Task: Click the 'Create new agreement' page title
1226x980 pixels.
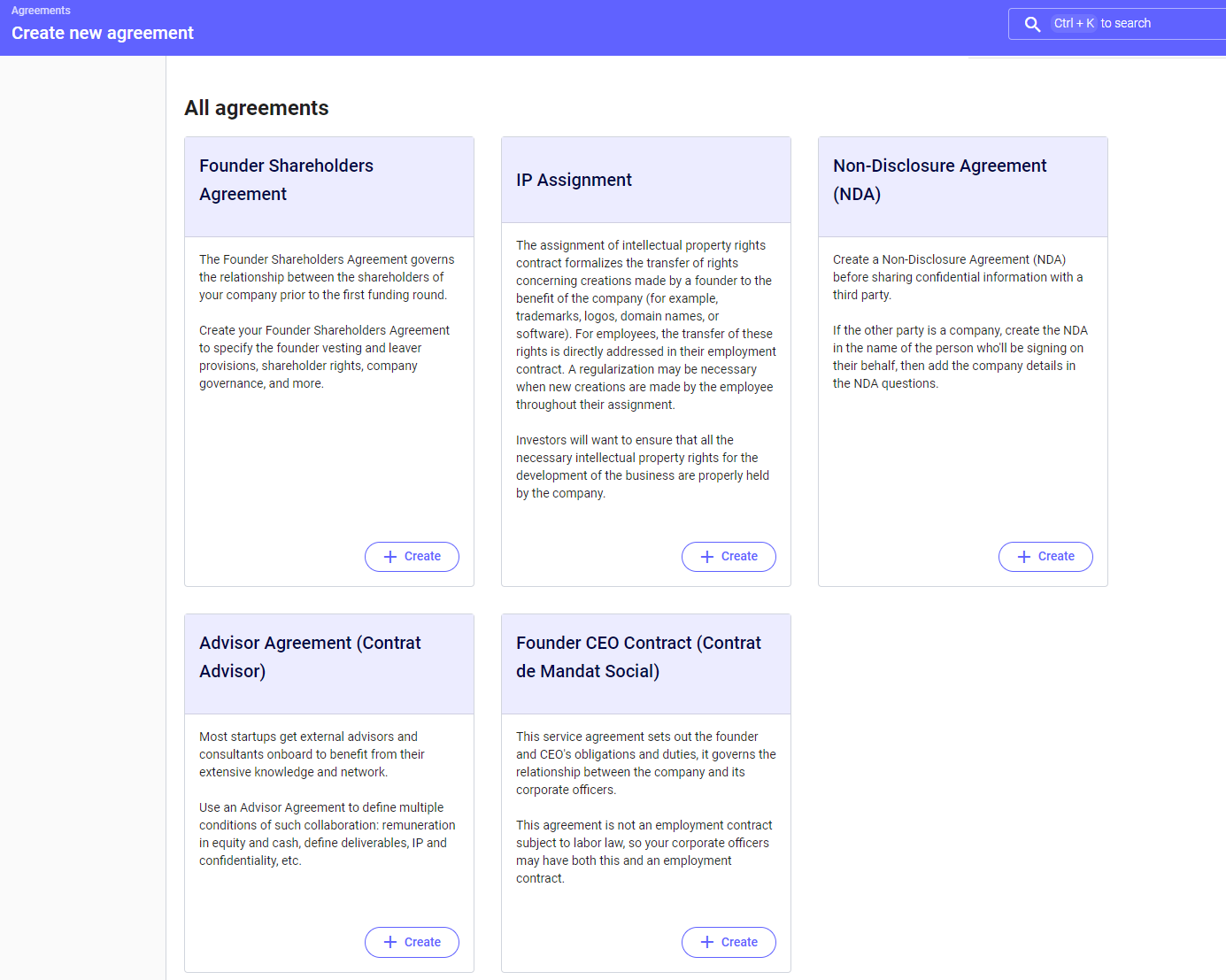Action: [x=103, y=34]
